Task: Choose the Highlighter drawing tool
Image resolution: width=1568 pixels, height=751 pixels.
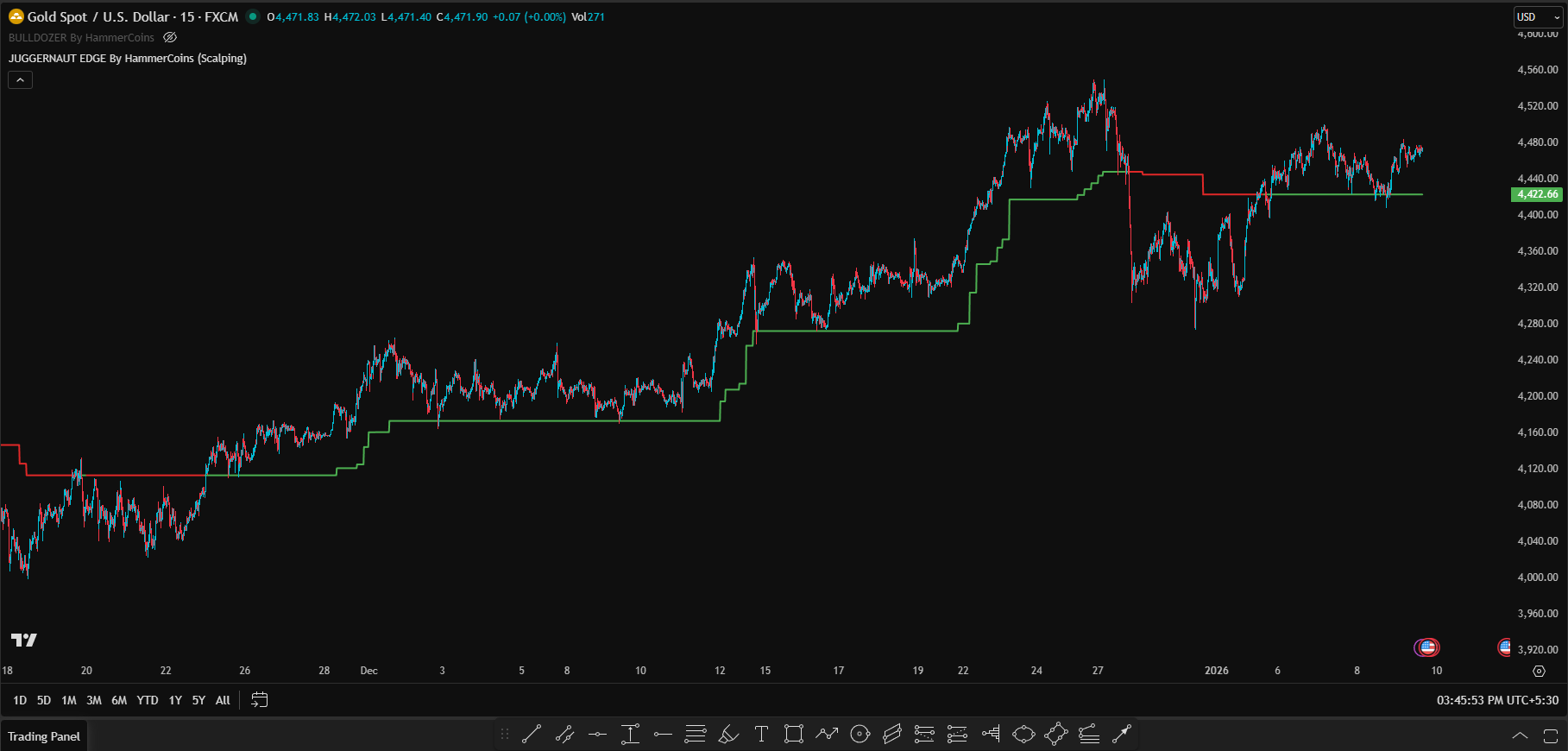Action: pos(728,735)
